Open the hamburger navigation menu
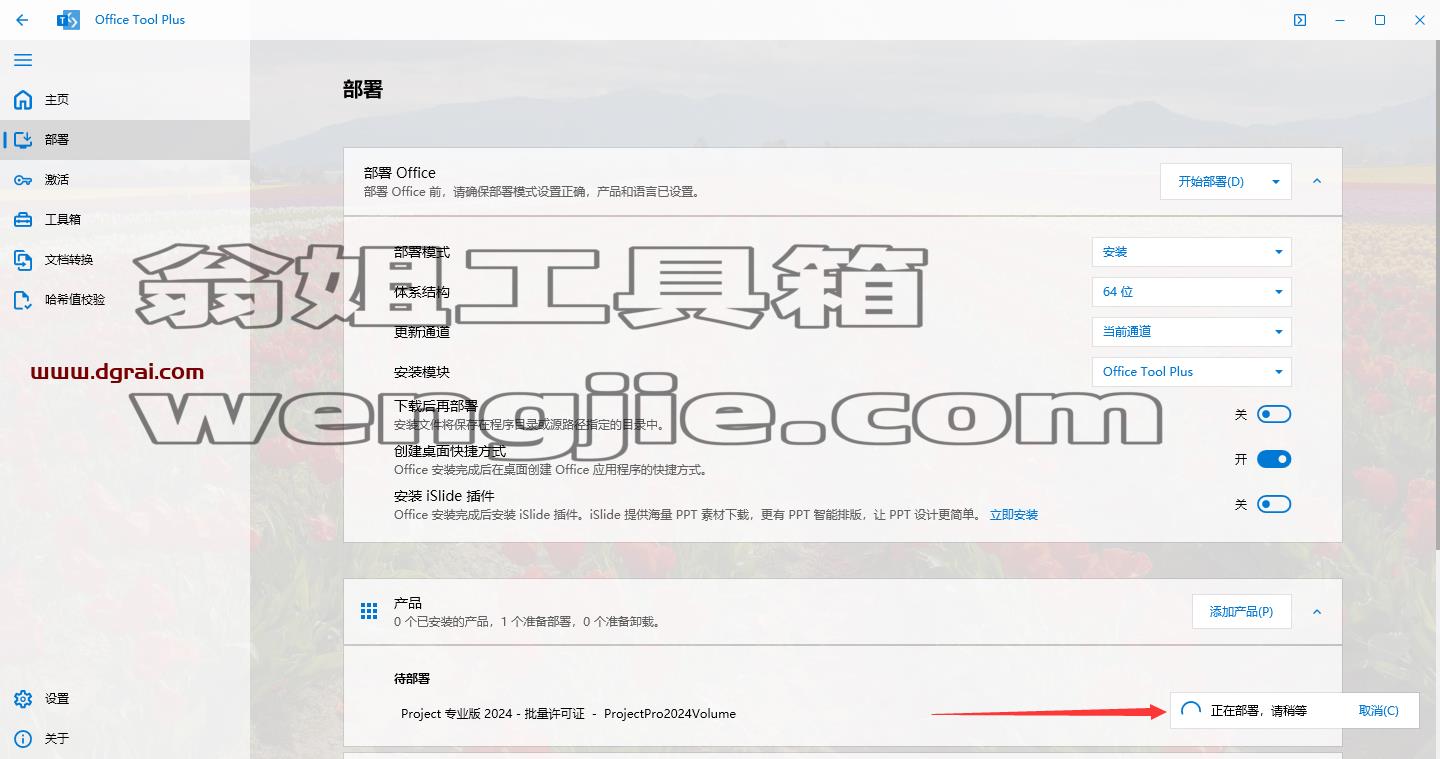Screen dimensions: 1440x759 click(23, 60)
